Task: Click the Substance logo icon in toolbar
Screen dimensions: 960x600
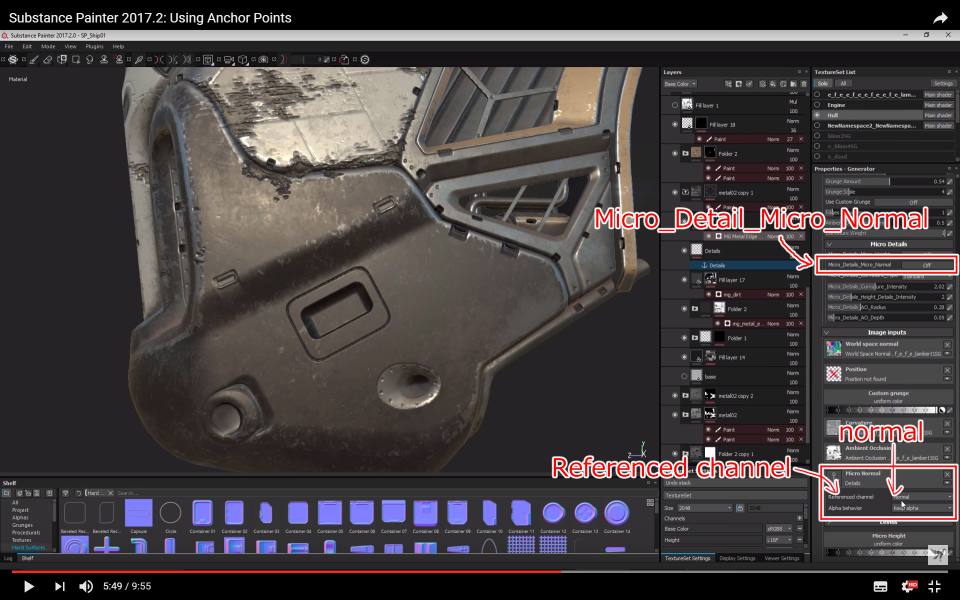Action: click(12, 59)
